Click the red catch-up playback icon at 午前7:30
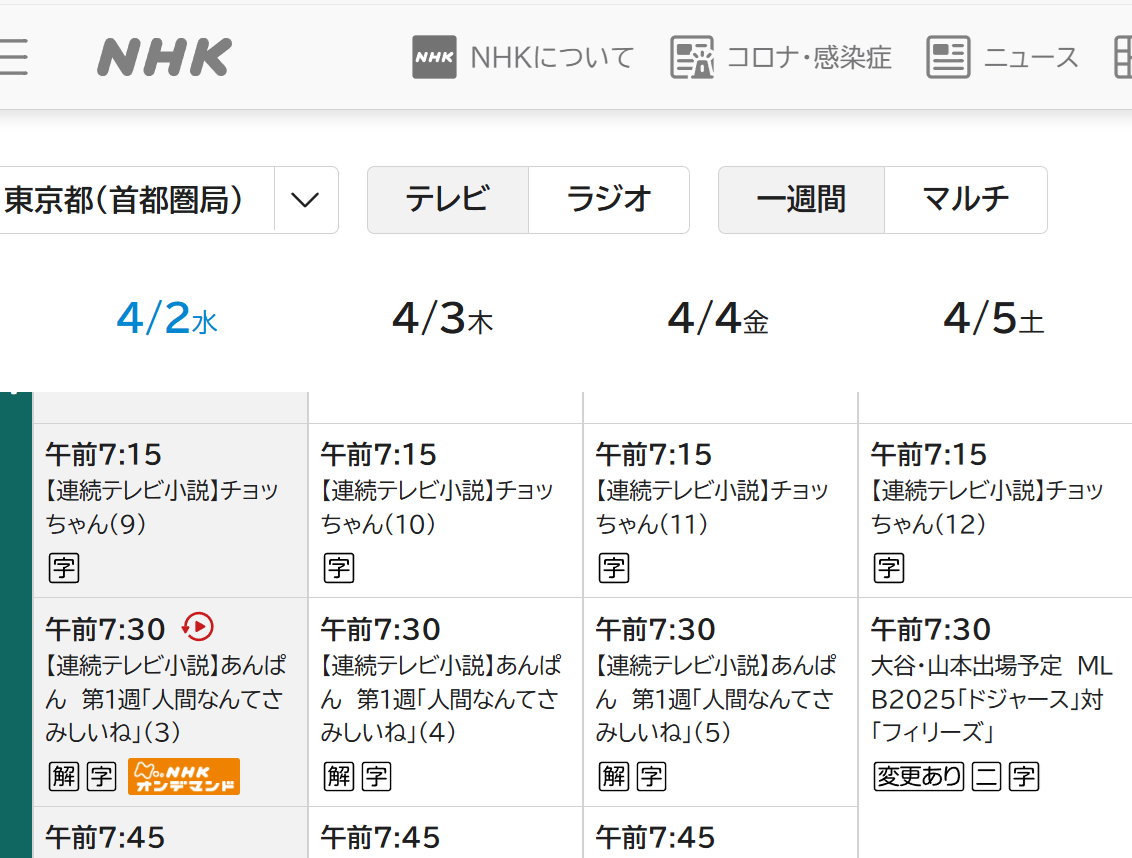Image resolution: width=1132 pixels, height=858 pixels. click(198, 627)
